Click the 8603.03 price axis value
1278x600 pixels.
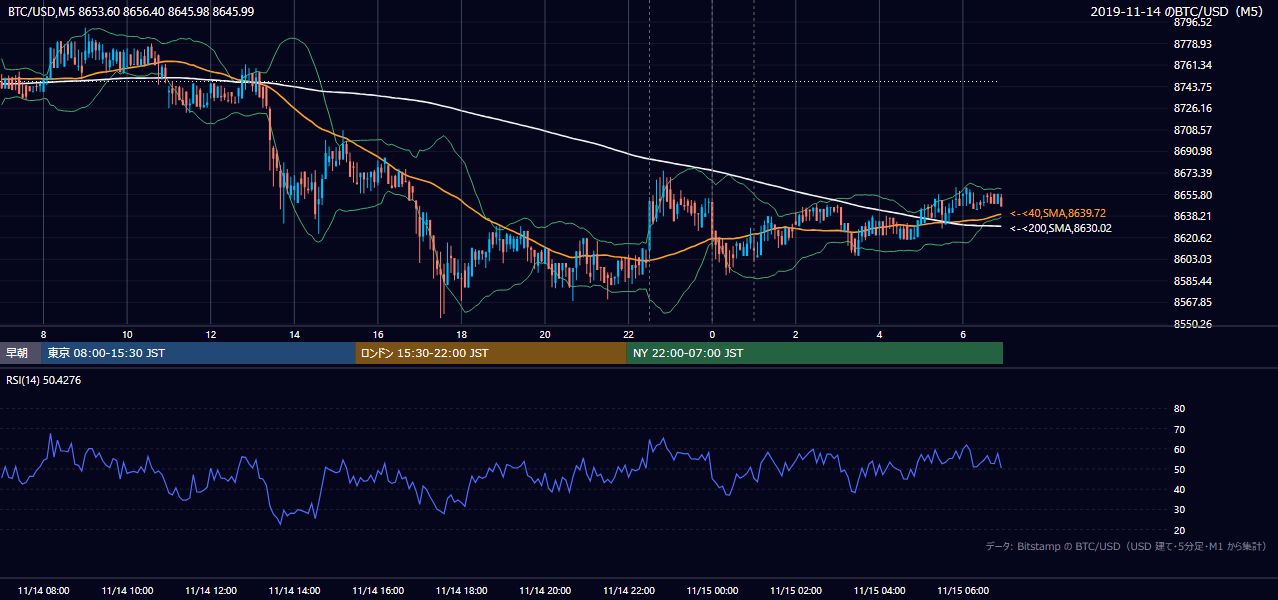pos(1192,259)
